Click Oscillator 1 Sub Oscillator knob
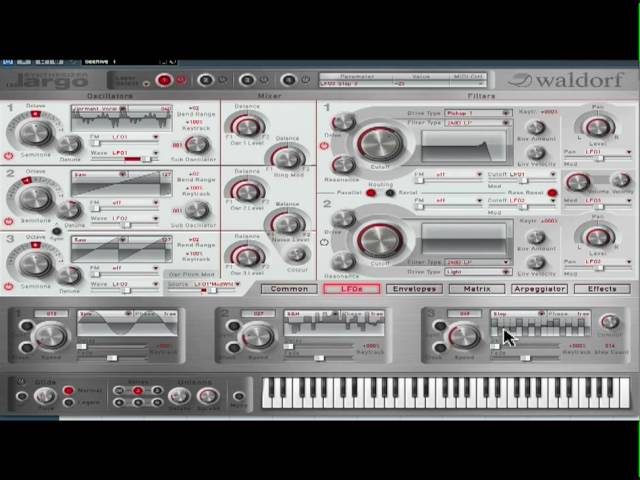The image size is (640, 480). [x=197, y=144]
